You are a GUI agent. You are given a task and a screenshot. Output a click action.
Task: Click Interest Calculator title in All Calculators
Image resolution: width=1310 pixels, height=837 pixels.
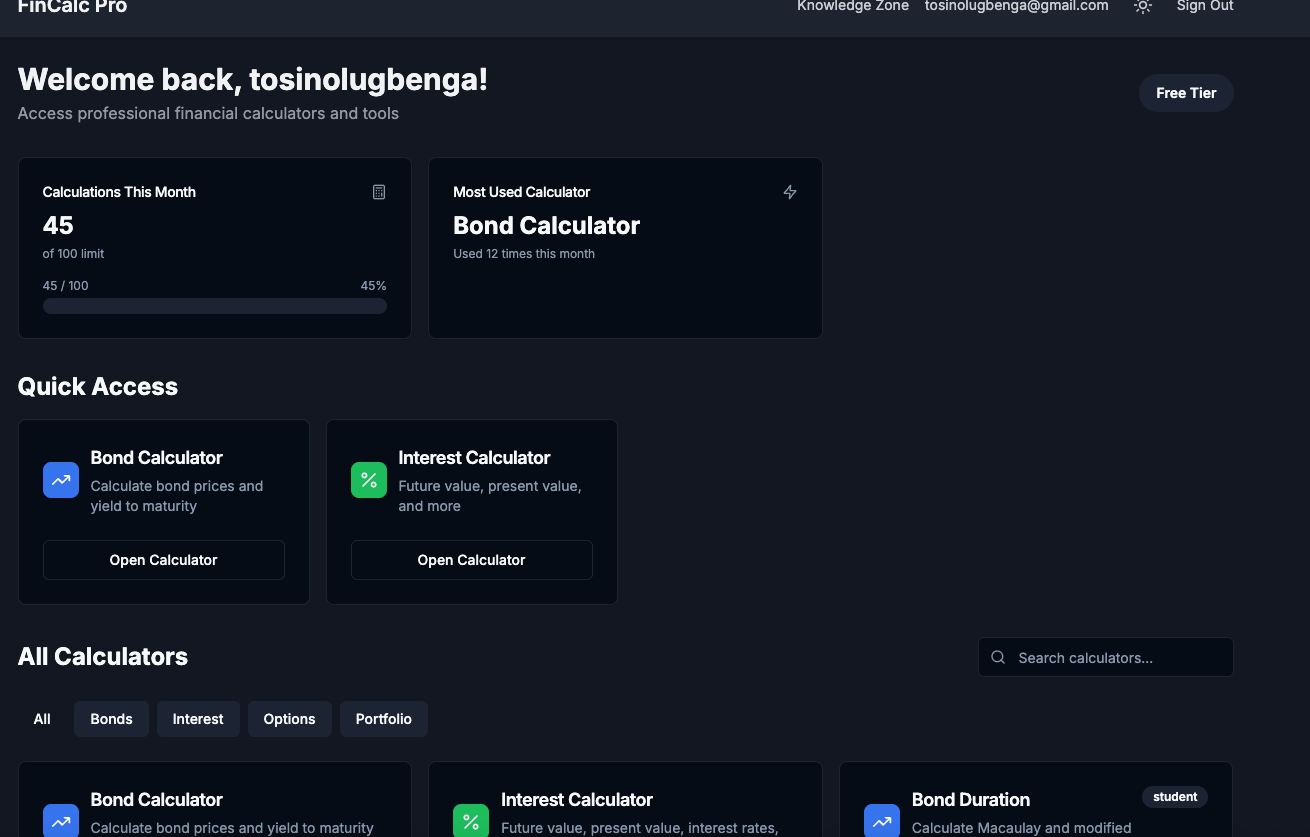point(577,800)
